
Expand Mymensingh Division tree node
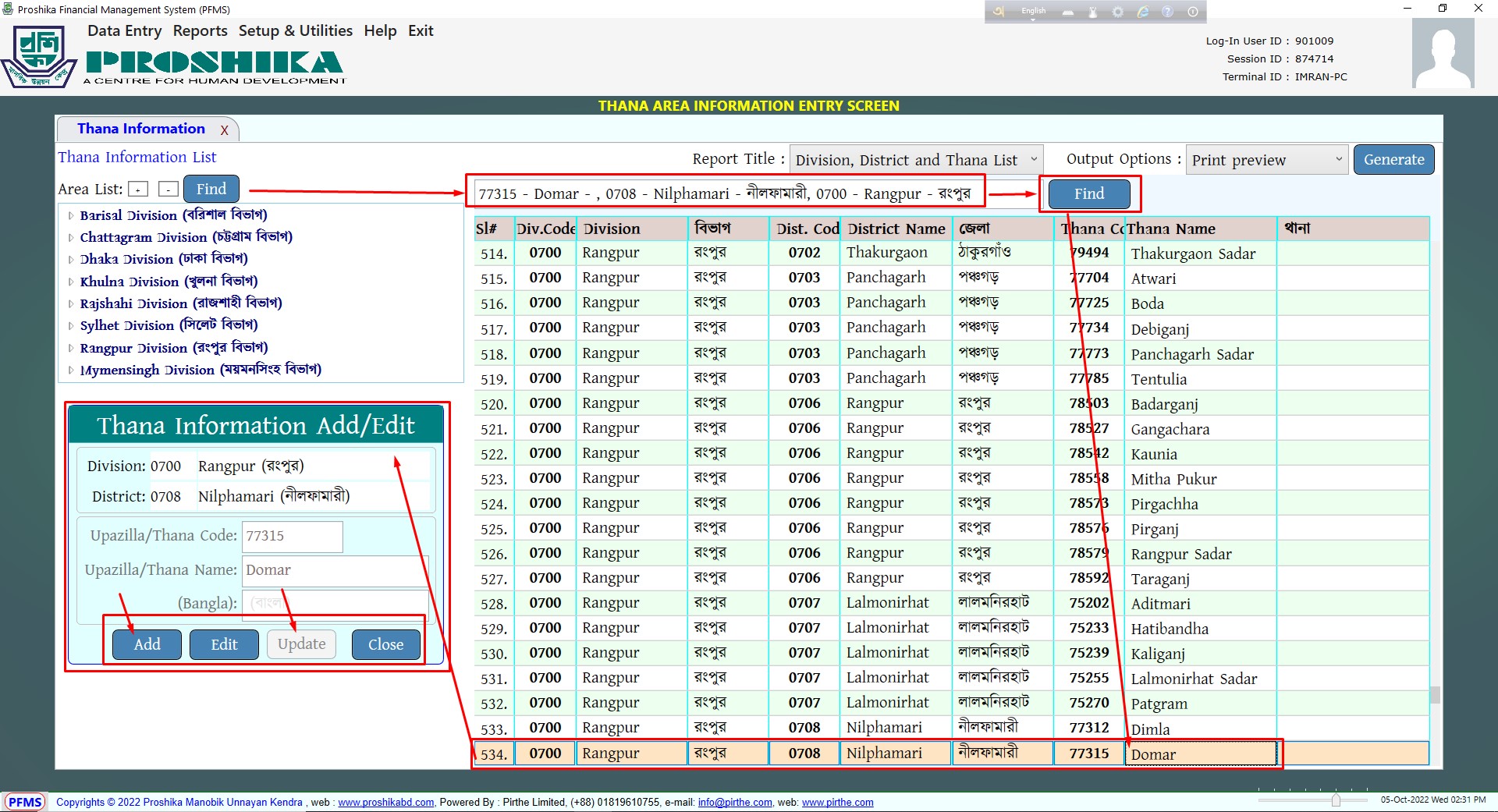[x=71, y=370]
